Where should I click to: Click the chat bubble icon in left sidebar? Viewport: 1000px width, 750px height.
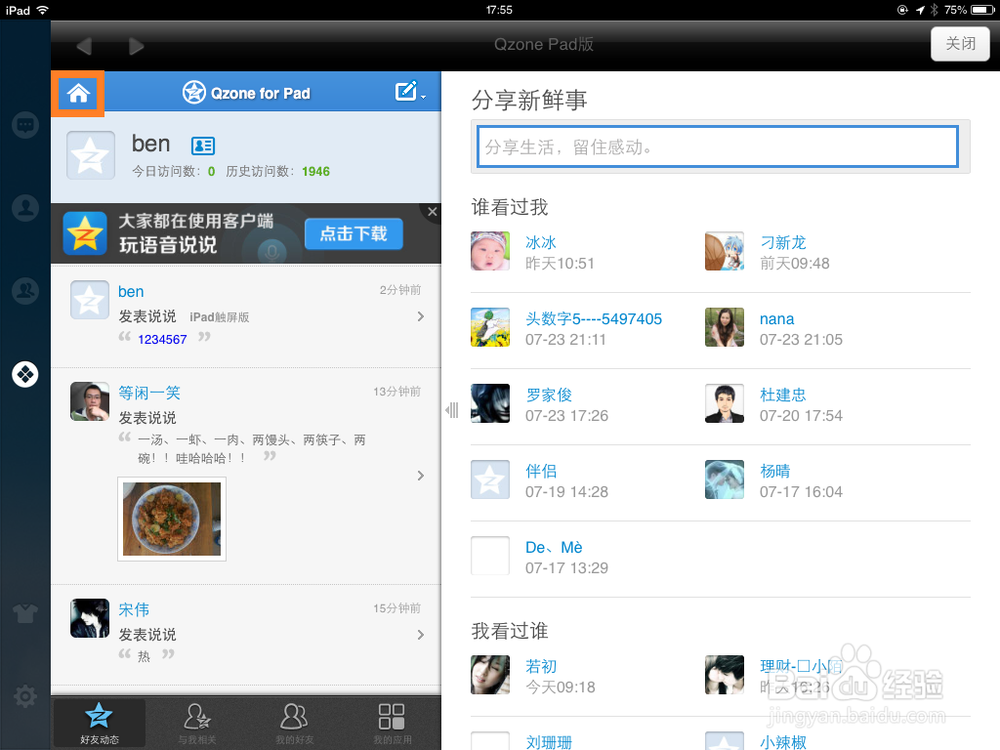25,124
